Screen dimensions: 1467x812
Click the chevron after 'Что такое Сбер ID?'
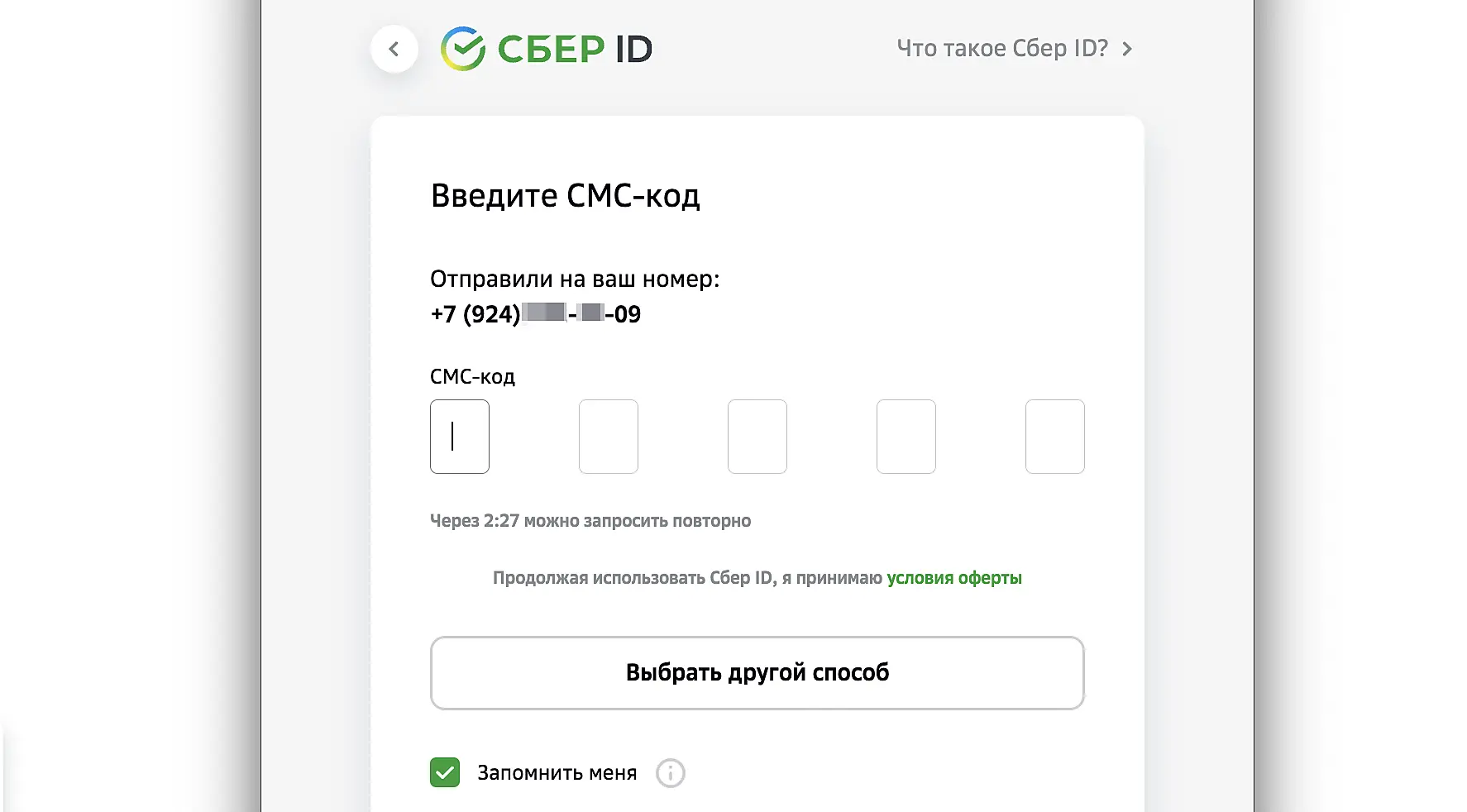1127,50
